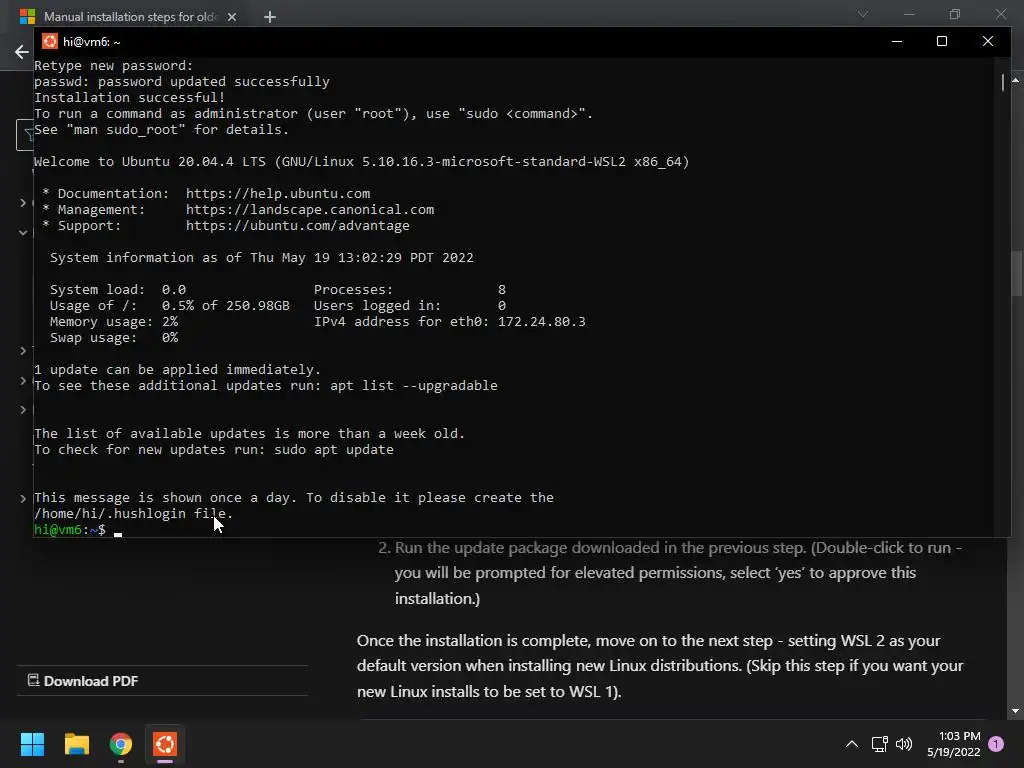Click the 'Installation successful!' line
The height and width of the screenshot is (768, 1024).
pyautogui.click(x=129, y=97)
